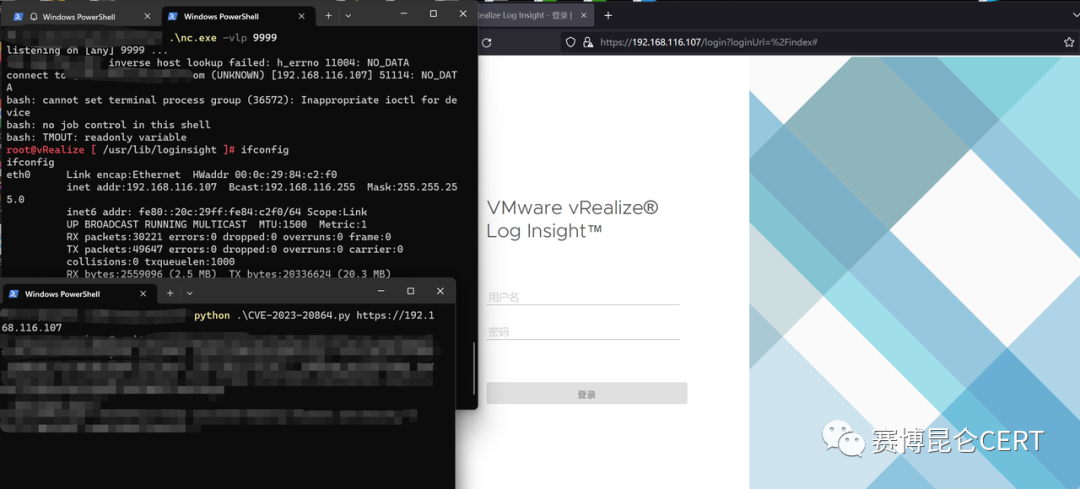
Task: Close the active second PowerShell tab in the upper terminal
Action: pos(302,16)
